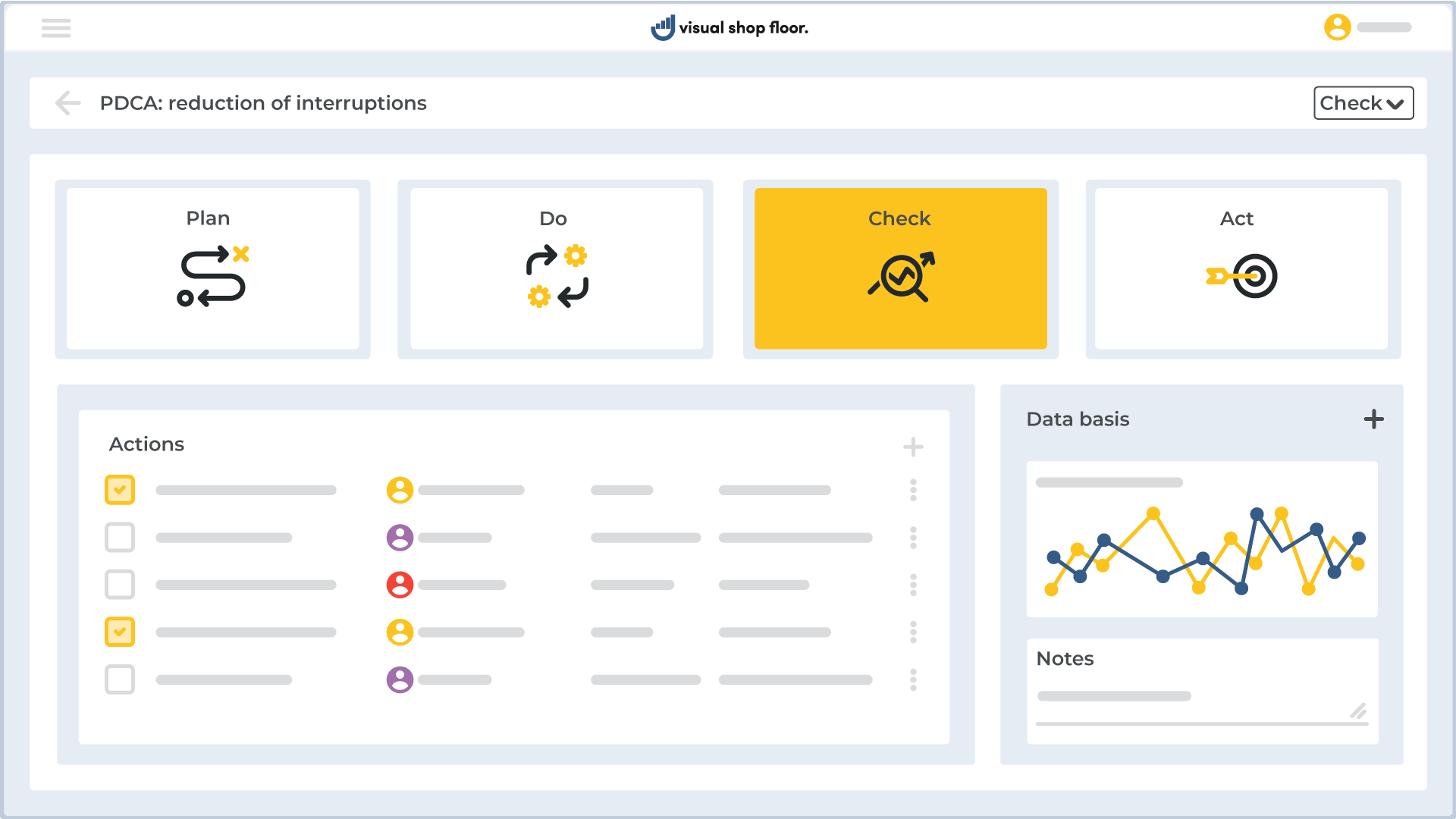Go back using the left arrow
1456x819 pixels.
(68, 103)
